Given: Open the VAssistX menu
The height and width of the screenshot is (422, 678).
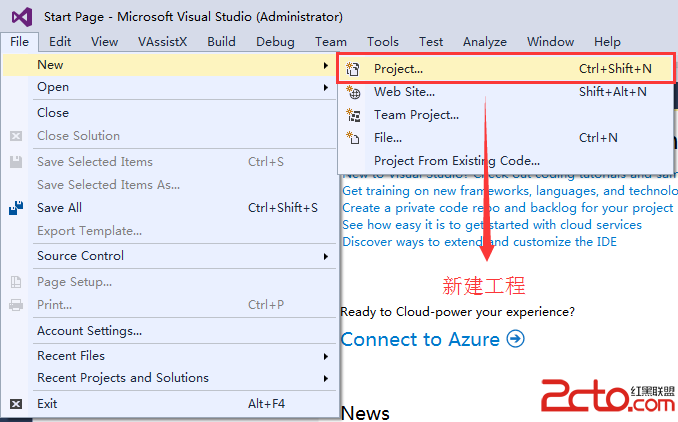Looking at the screenshot, I should coord(162,42).
